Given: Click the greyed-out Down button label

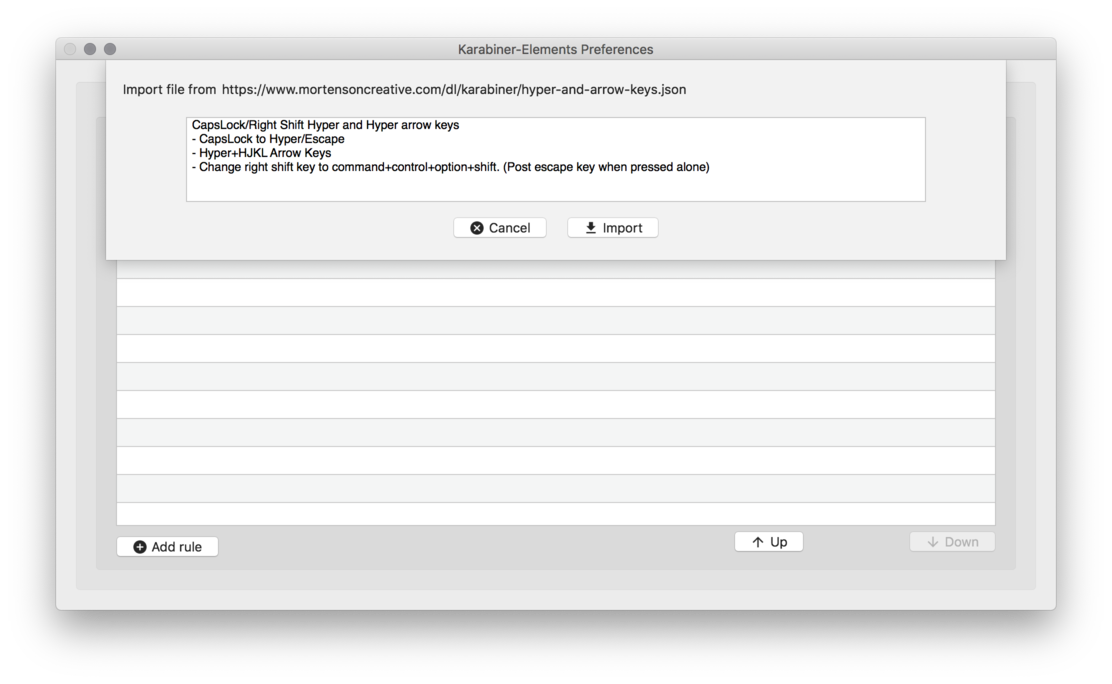Looking at the screenshot, I should pyautogui.click(x=962, y=542).
